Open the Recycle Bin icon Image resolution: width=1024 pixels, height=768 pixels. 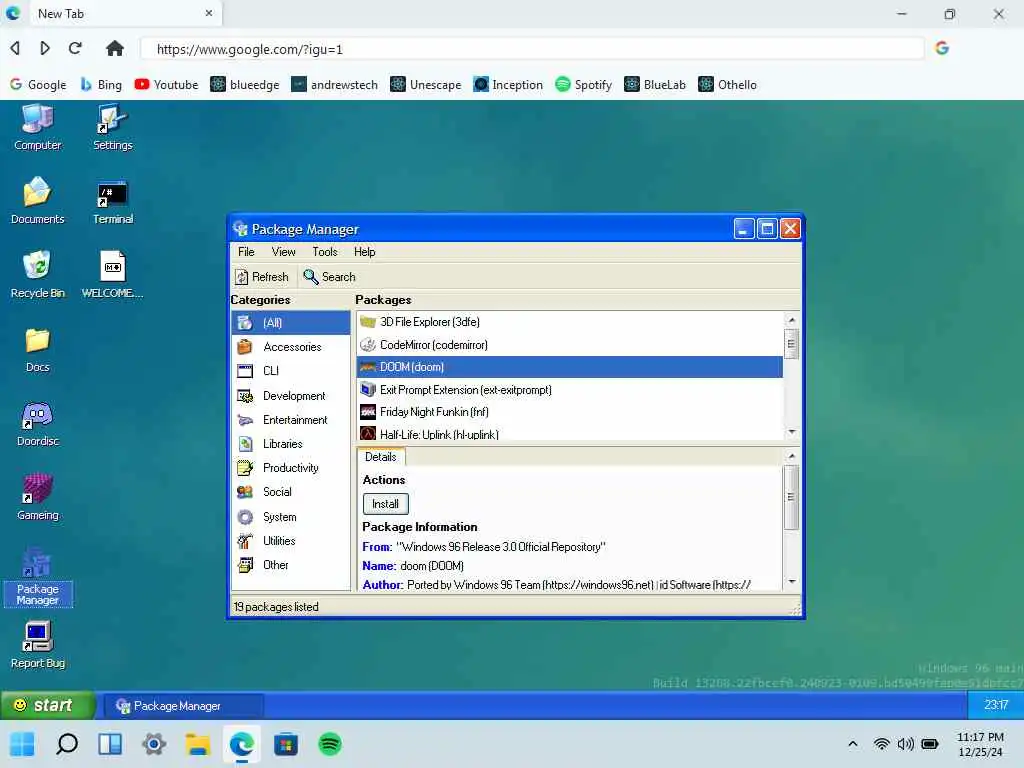[37, 275]
